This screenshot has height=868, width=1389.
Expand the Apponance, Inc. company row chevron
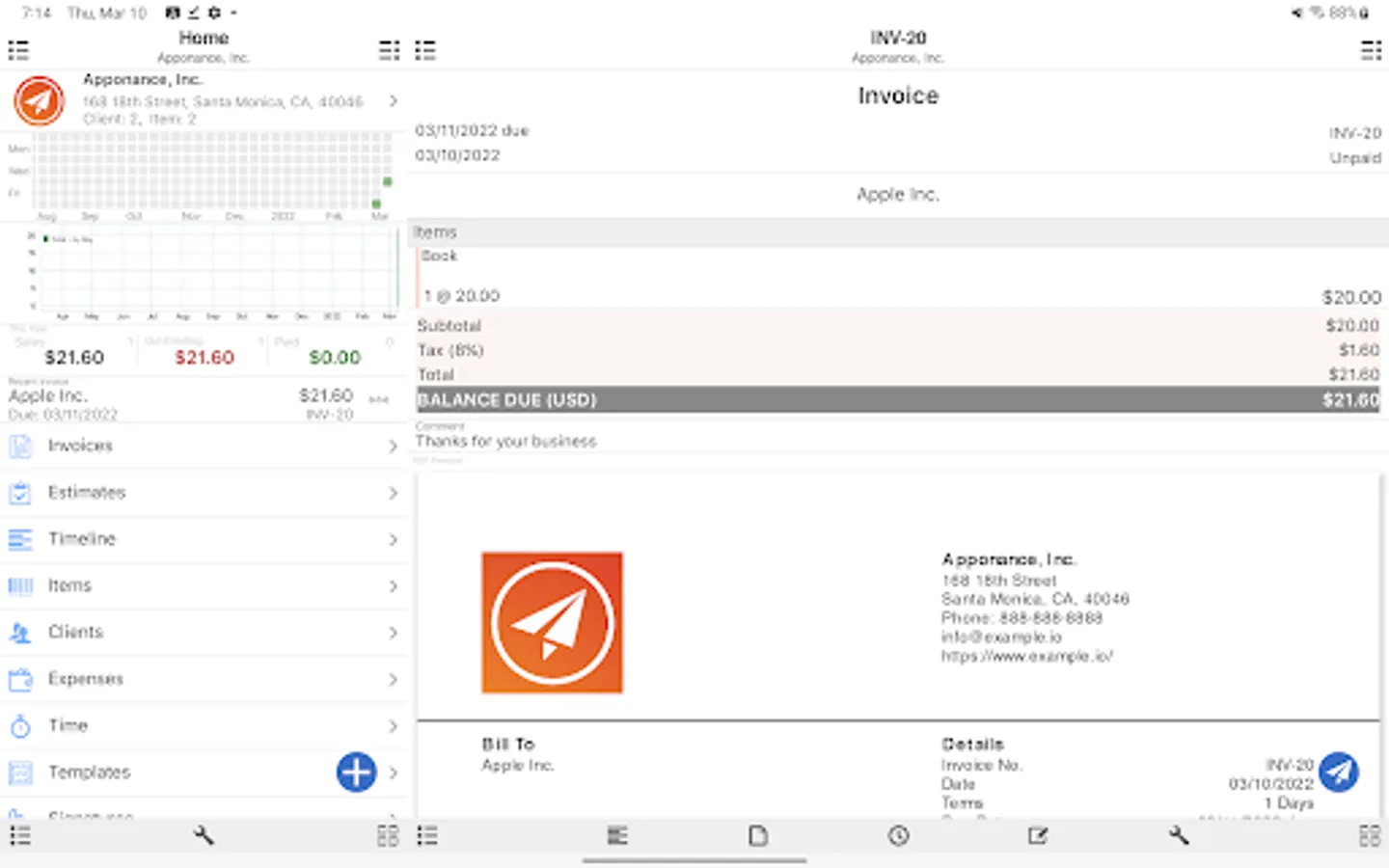tap(394, 100)
